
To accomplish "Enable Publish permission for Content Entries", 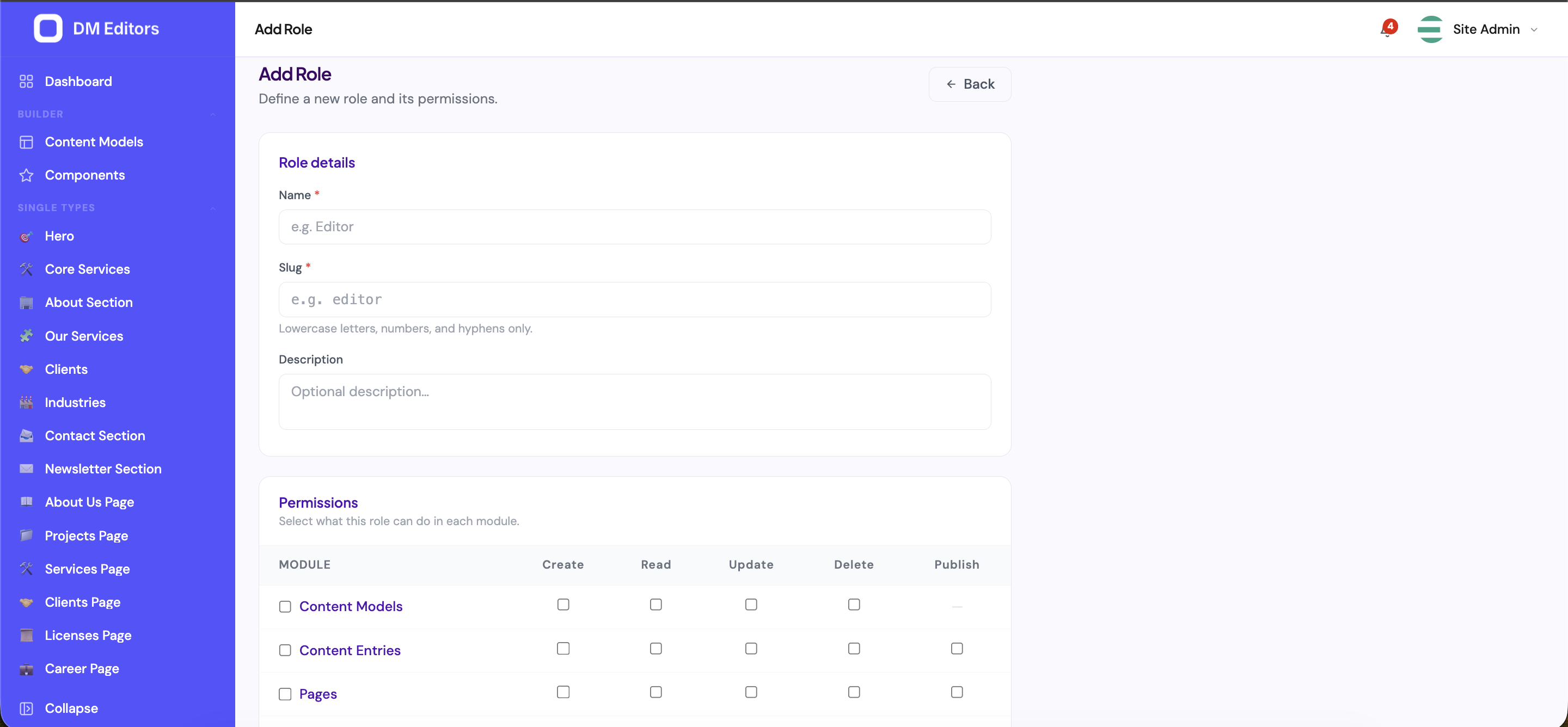I will 957,649.
